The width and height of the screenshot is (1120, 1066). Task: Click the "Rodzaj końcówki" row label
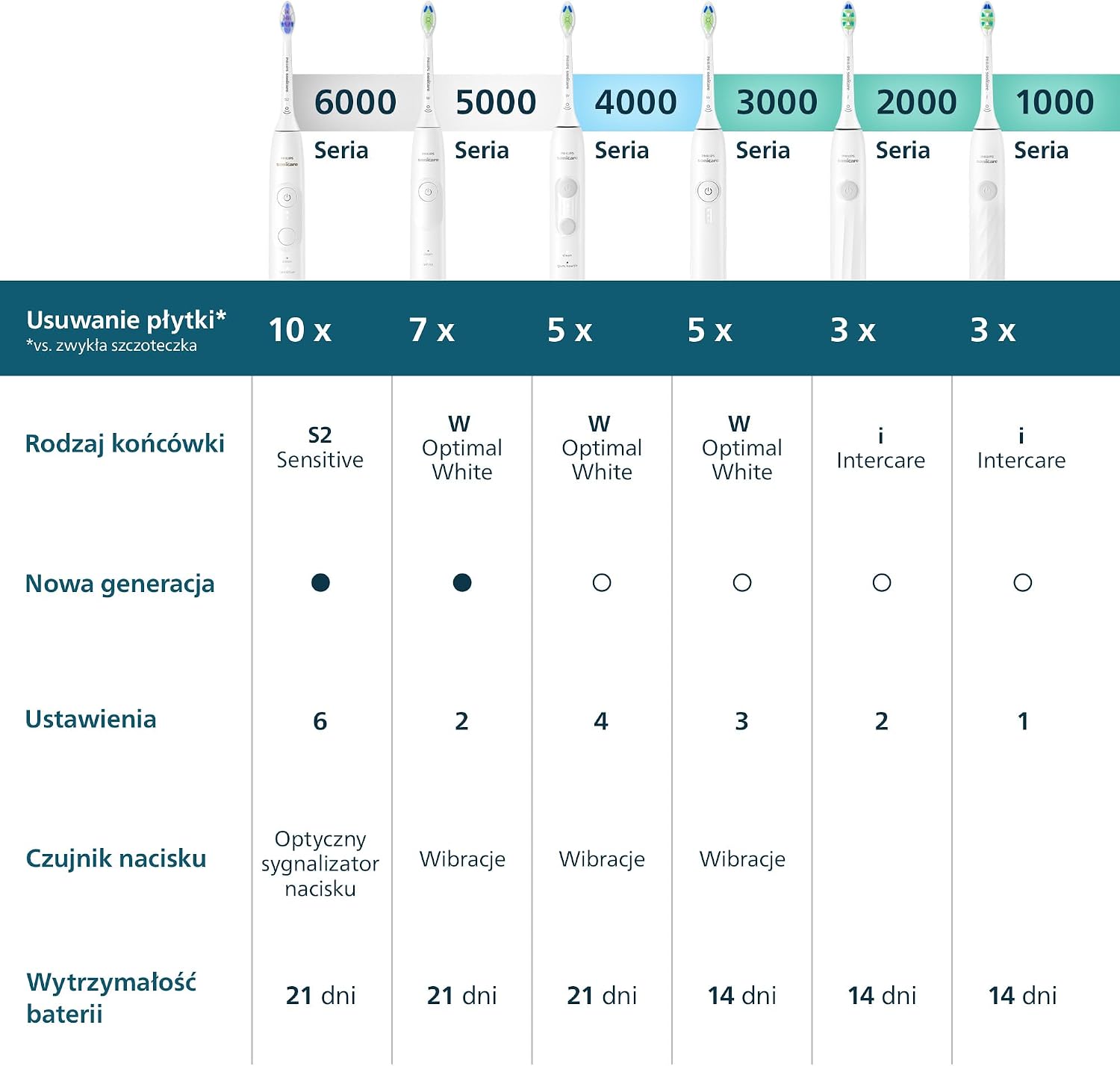coord(125,443)
